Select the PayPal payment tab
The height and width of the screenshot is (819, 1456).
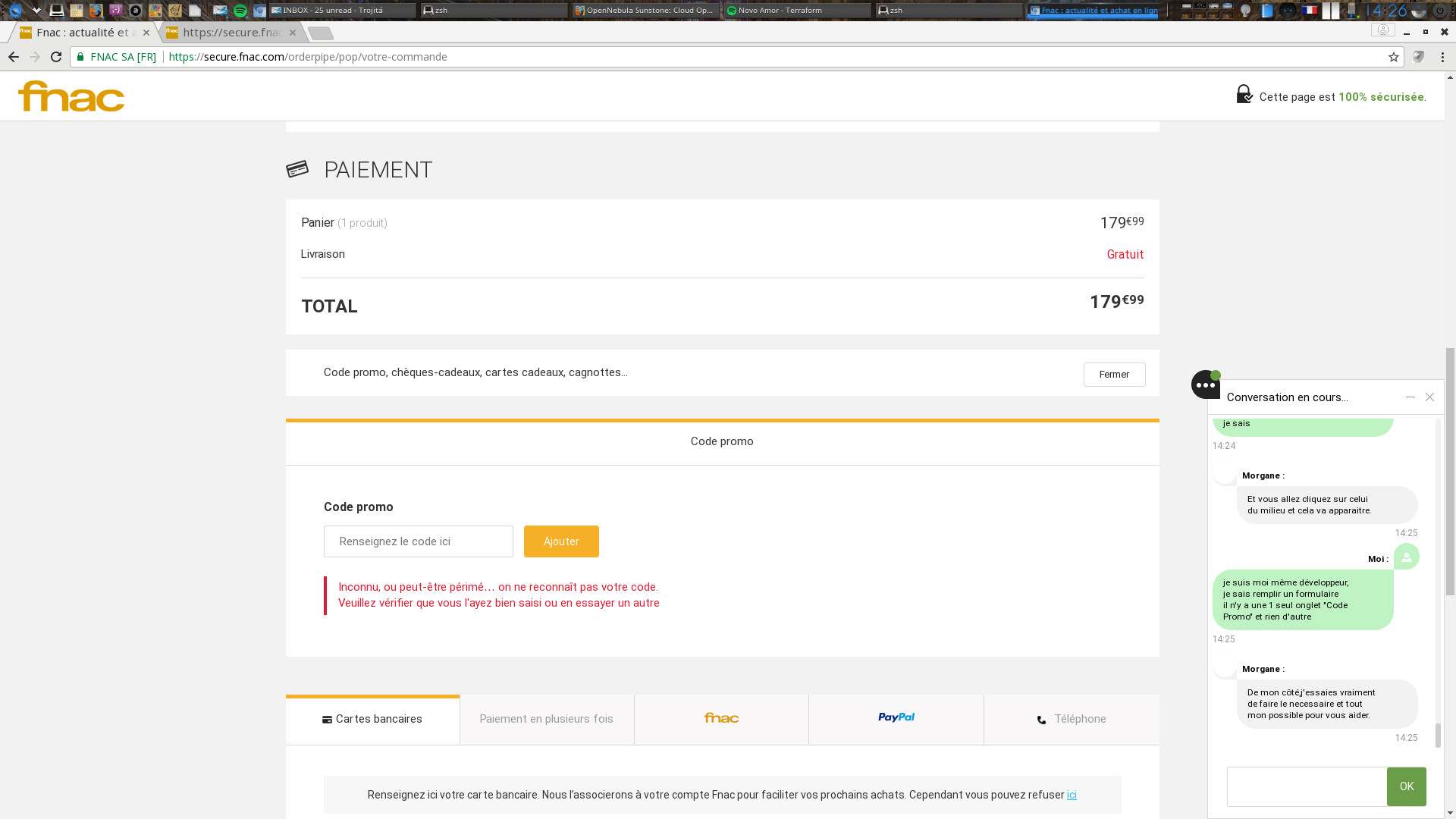click(x=896, y=719)
